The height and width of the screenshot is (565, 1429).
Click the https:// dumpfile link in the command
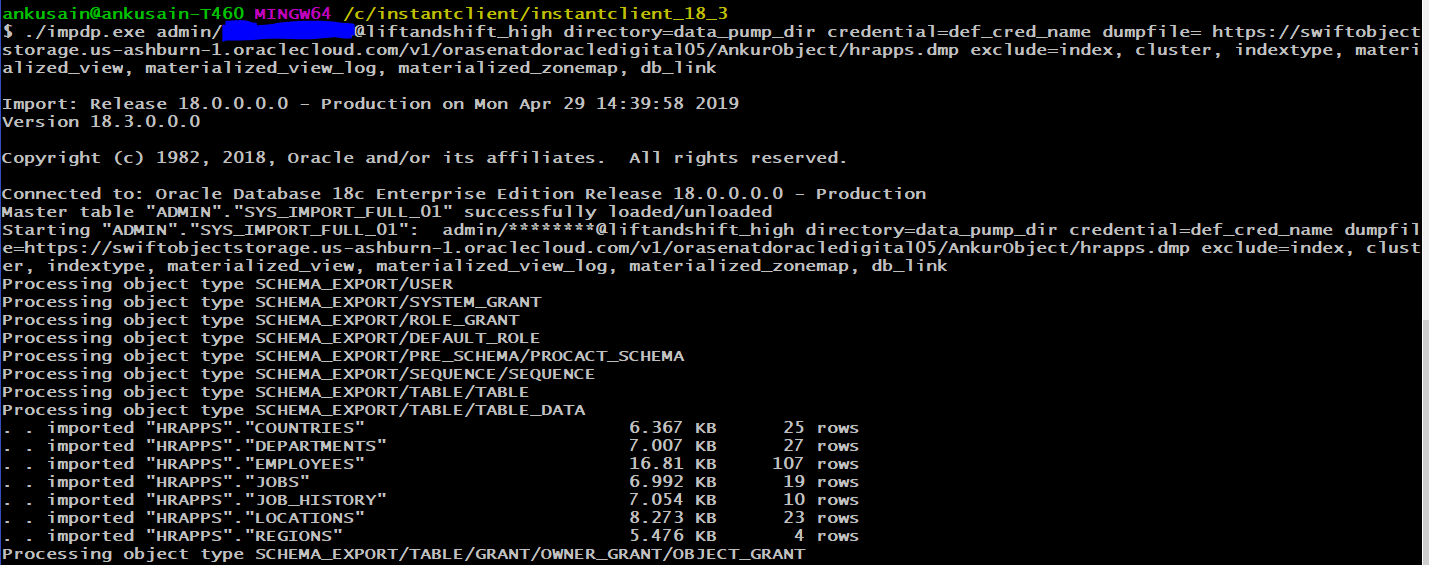tap(1315, 32)
